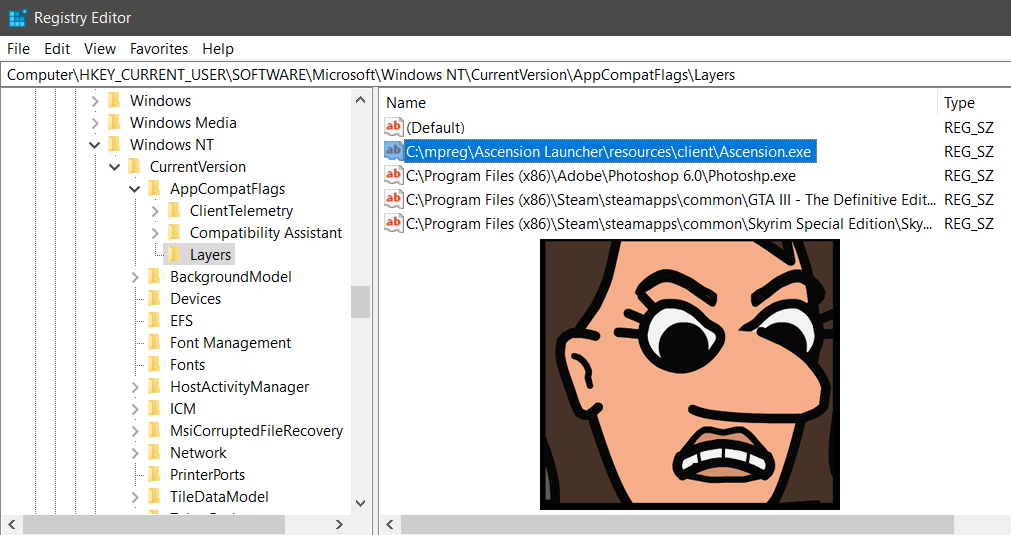Click the Font Management folder icon
The width and height of the screenshot is (1011, 535).
(154, 342)
